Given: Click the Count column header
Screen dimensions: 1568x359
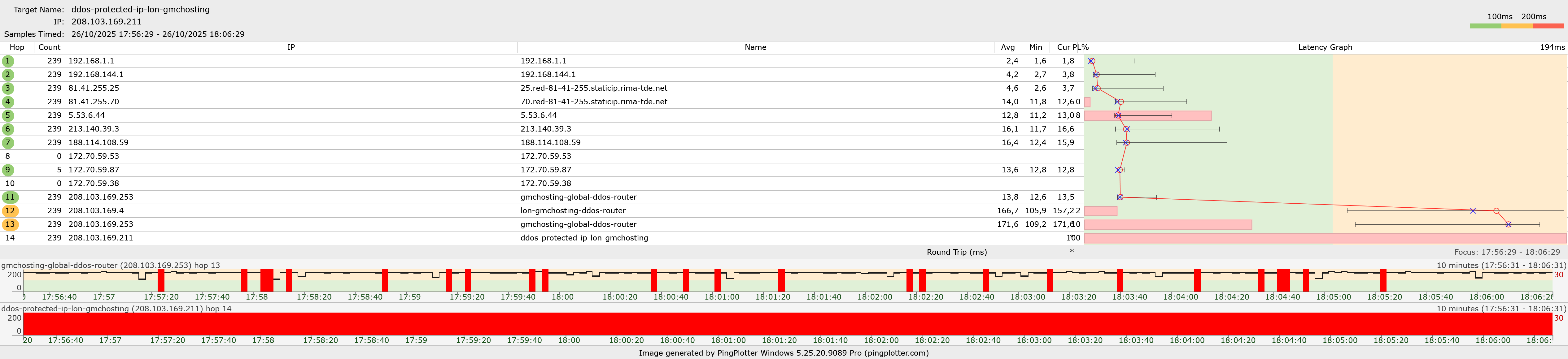Looking at the screenshot, I should [49, 47].
